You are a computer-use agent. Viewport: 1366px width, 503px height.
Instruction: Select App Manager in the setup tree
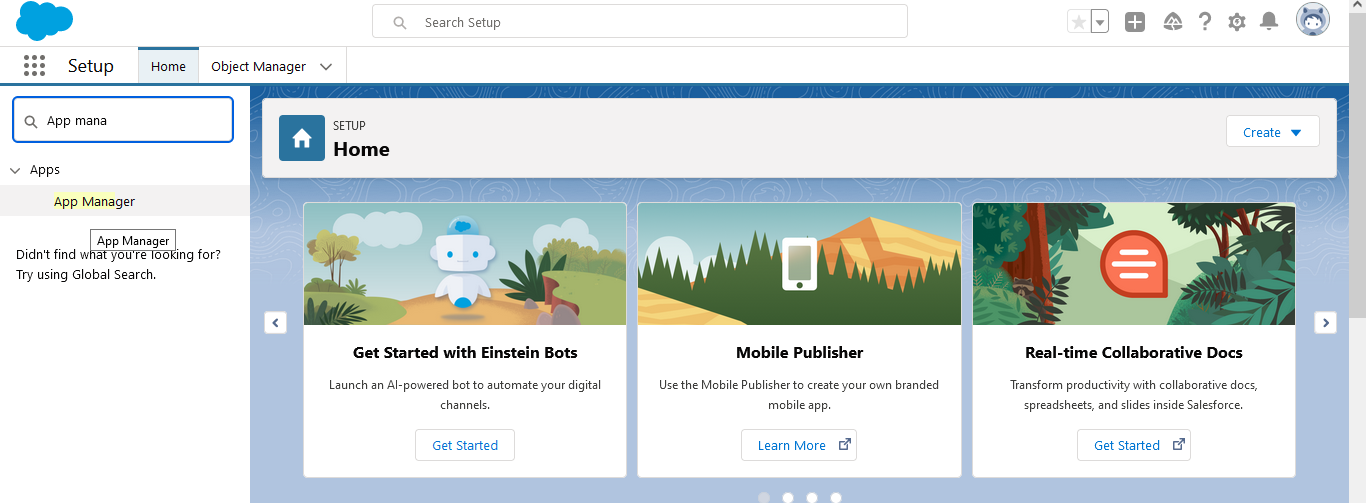(x=94, y=201)
